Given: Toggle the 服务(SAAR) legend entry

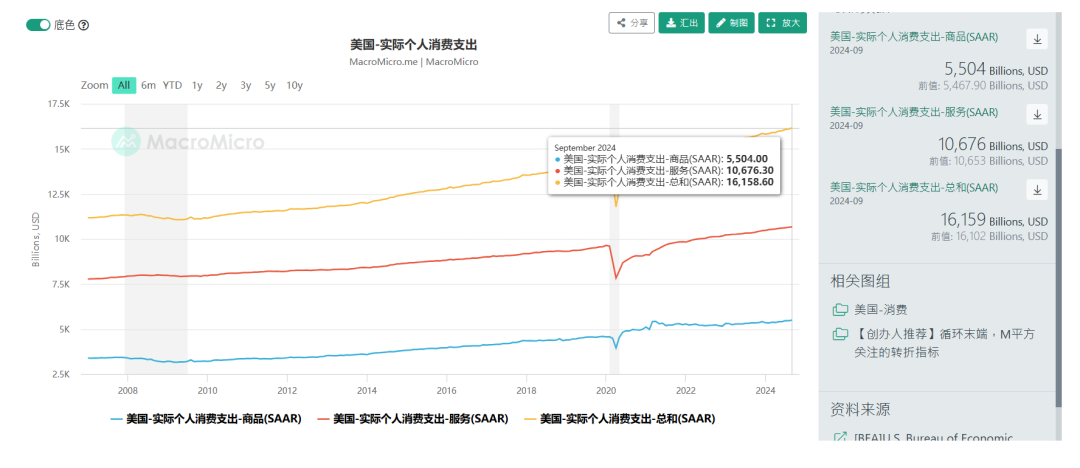Looking at the screenshot, I should 412,418.
